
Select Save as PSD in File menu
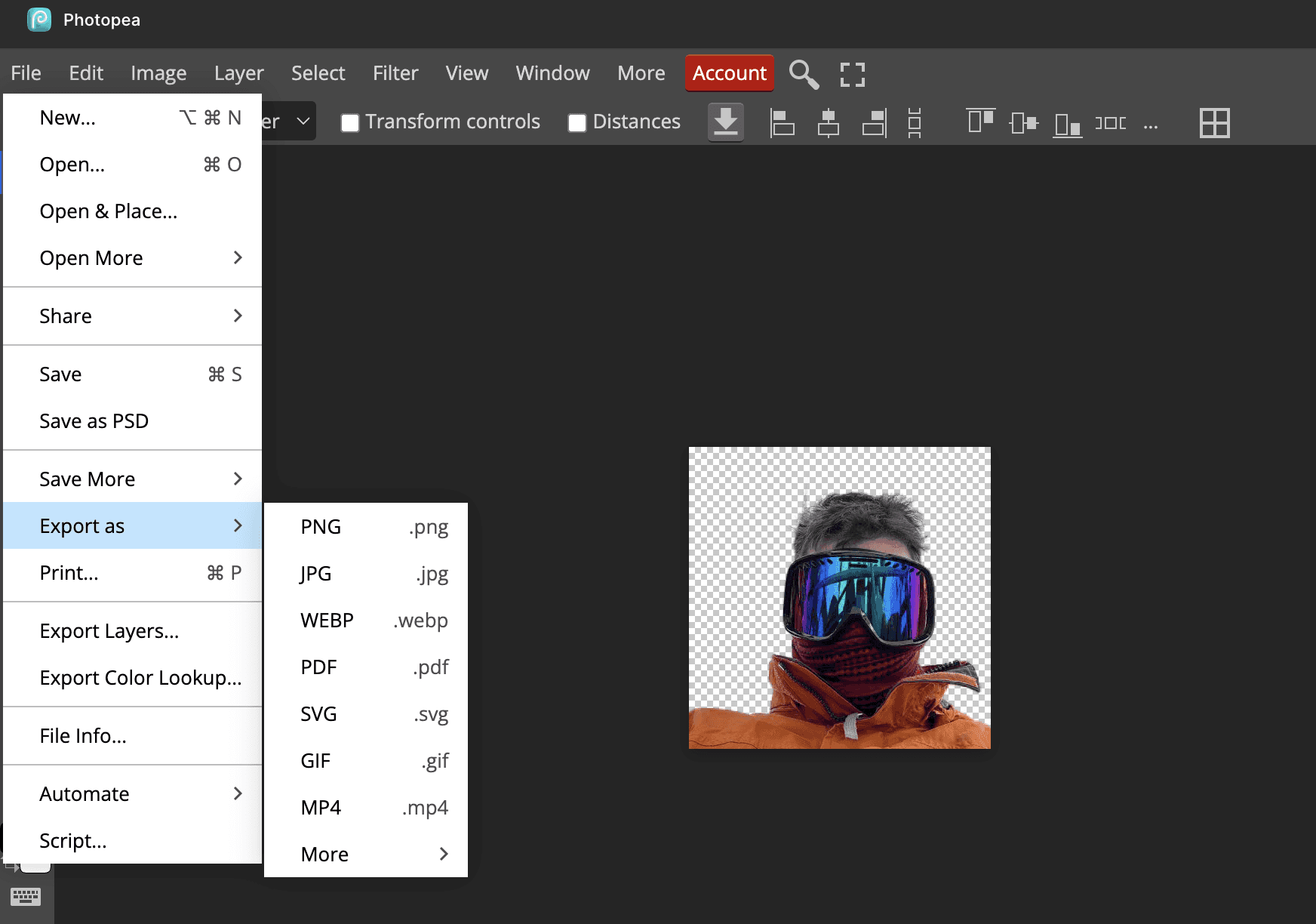coord(94,421)
